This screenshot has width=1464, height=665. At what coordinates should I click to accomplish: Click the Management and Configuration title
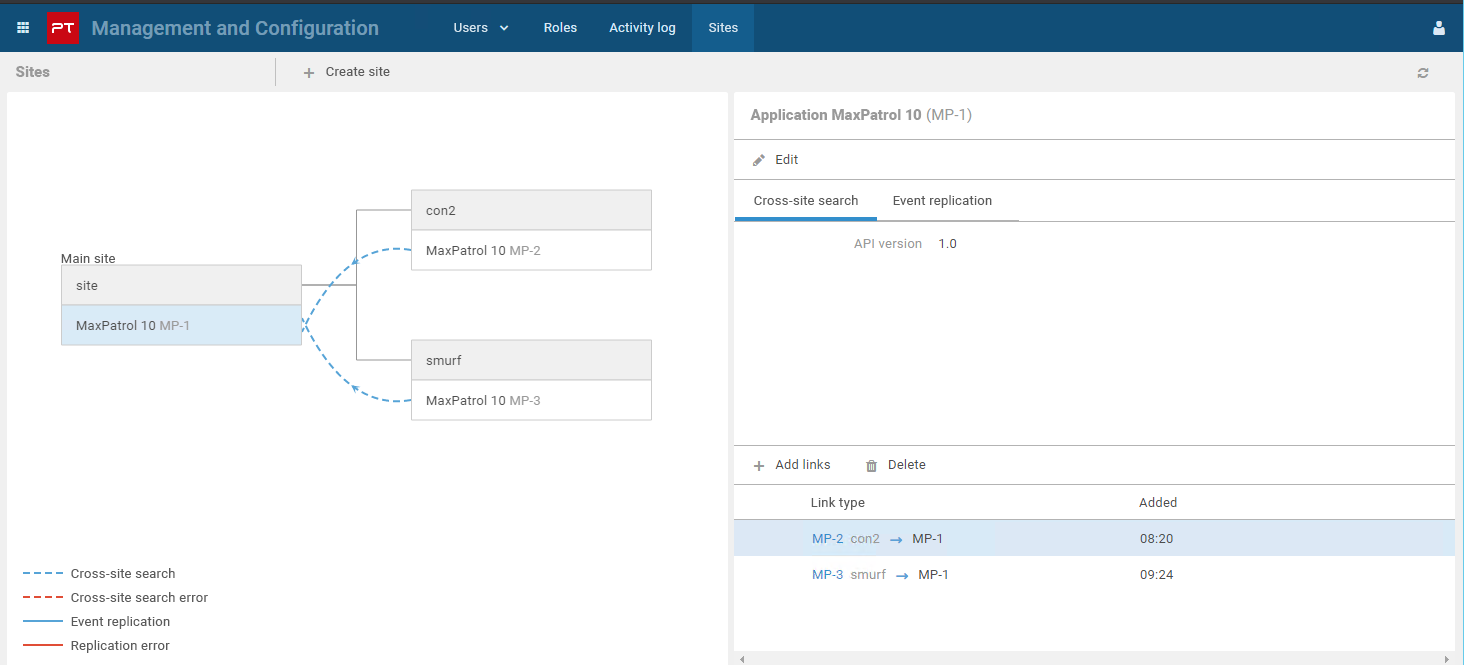(x=235, y=28)
